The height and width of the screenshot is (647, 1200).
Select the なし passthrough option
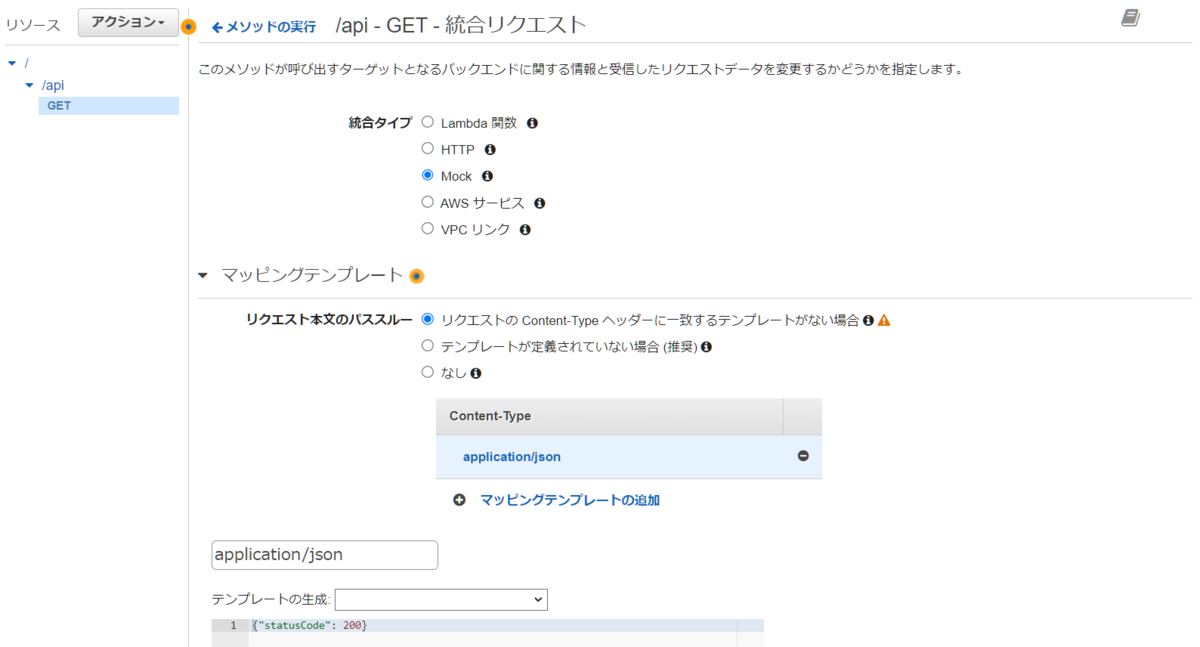[428, 371]
